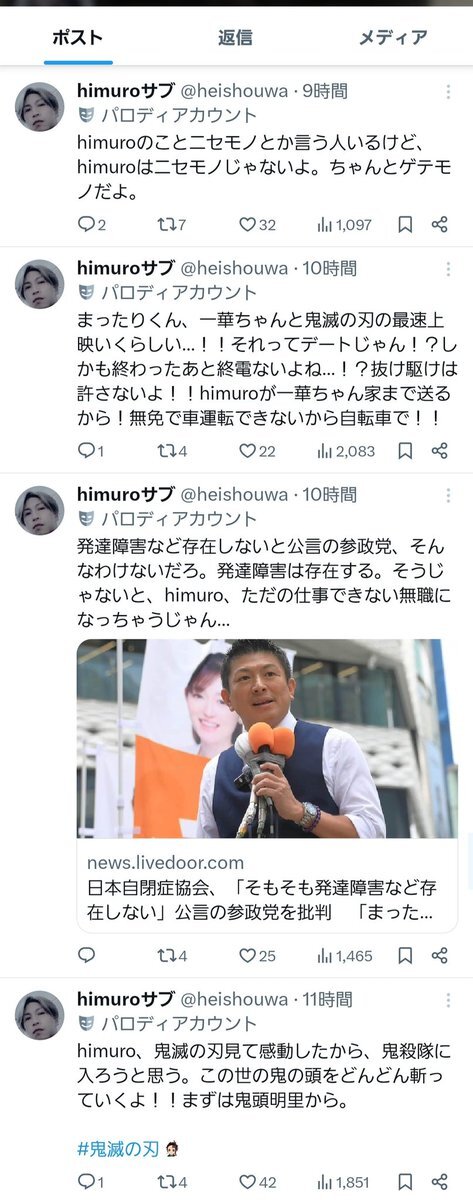View analytics showing 2,083 views

[x=345, y=451]
